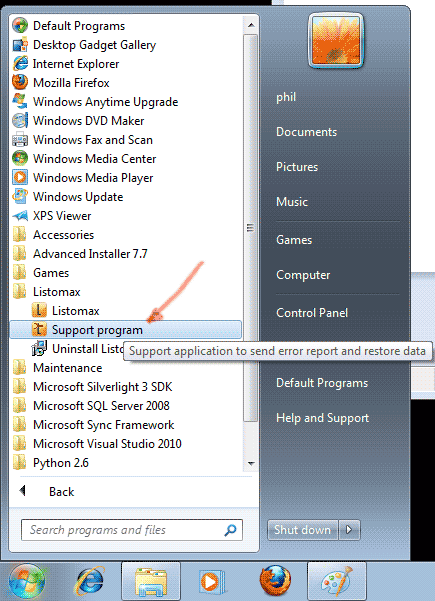Screen dimensions: 435x601
Task: Expand the Advanced Installer 7.7 folder
Action: pyautogui.click(x=126, y=254)
